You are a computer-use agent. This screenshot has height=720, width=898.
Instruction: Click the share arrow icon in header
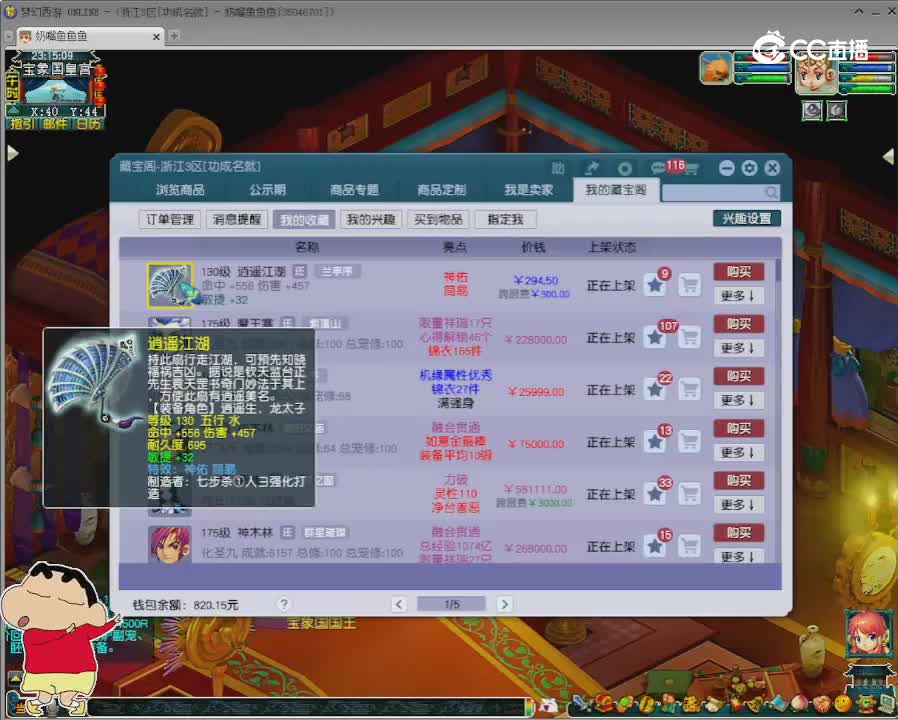[591, 168]
